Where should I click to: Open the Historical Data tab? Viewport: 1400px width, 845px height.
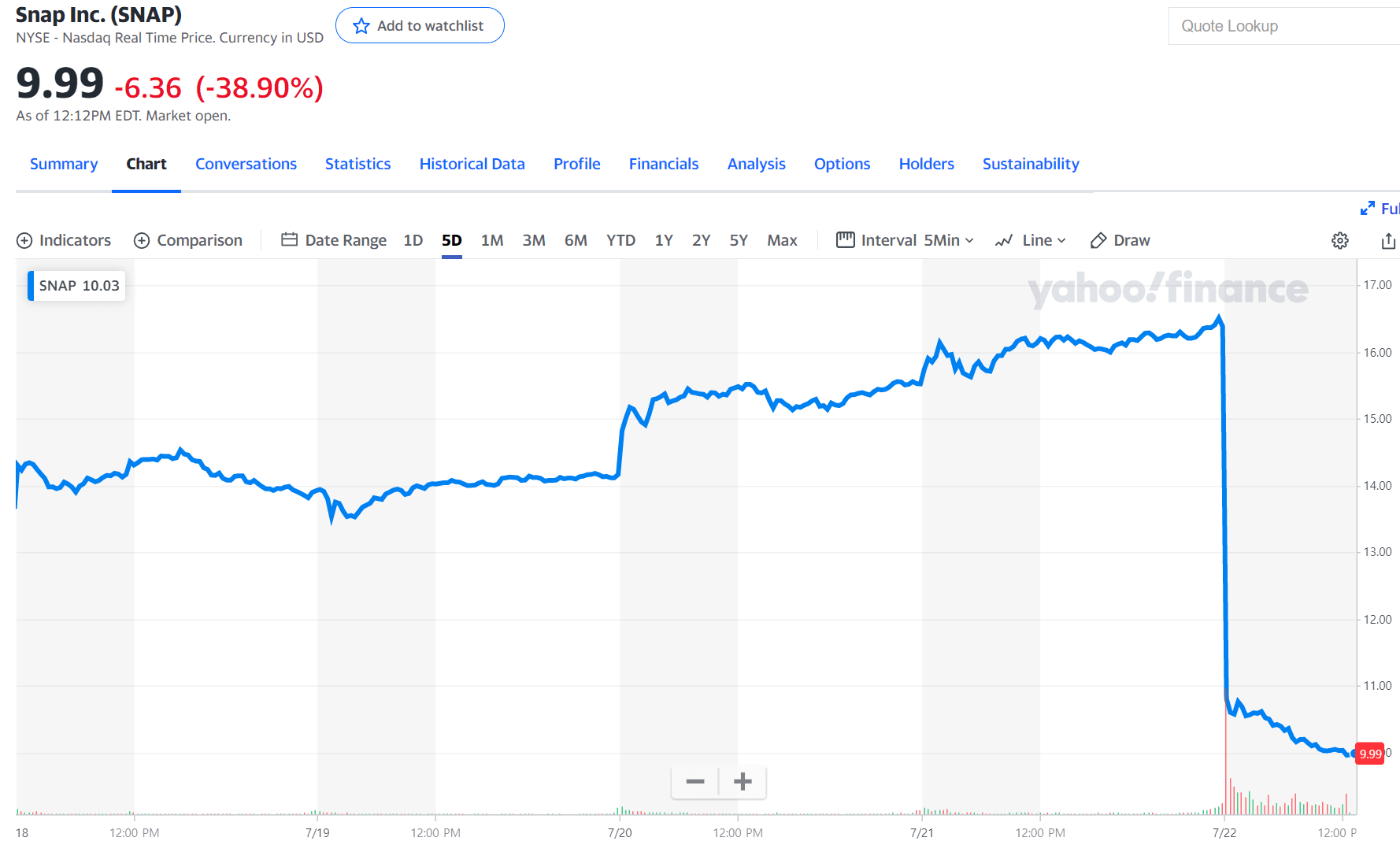[472, 164]
